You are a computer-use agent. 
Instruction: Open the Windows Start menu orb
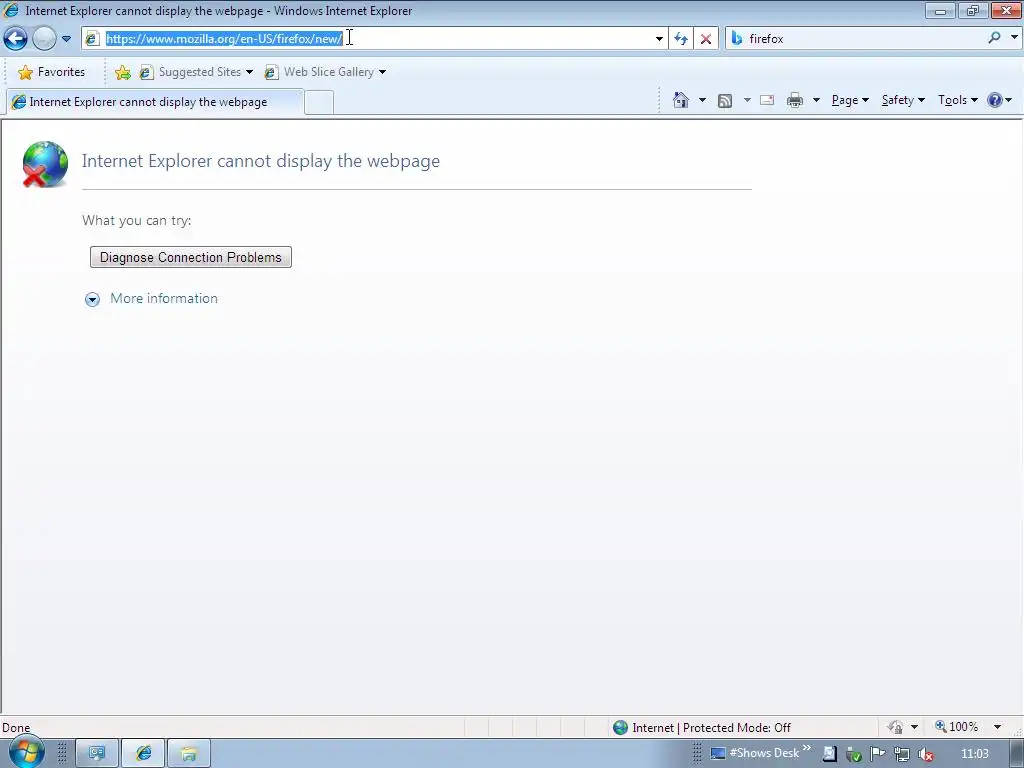click(26, 753)
